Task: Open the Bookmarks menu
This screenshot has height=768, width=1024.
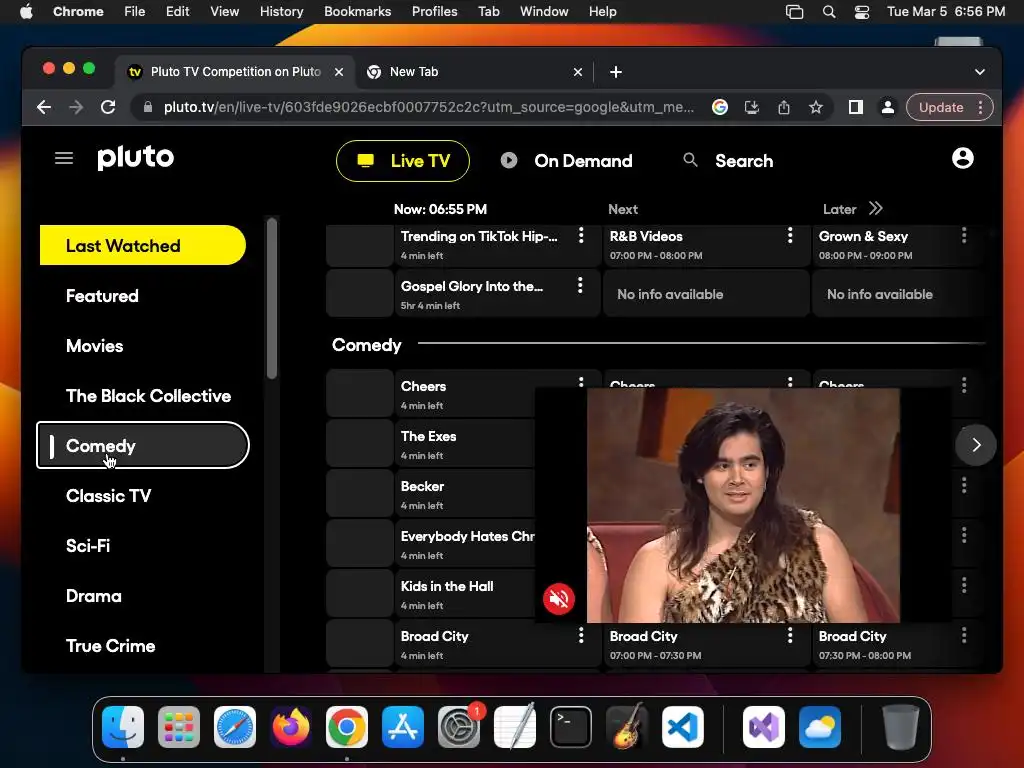Action: 357,11
